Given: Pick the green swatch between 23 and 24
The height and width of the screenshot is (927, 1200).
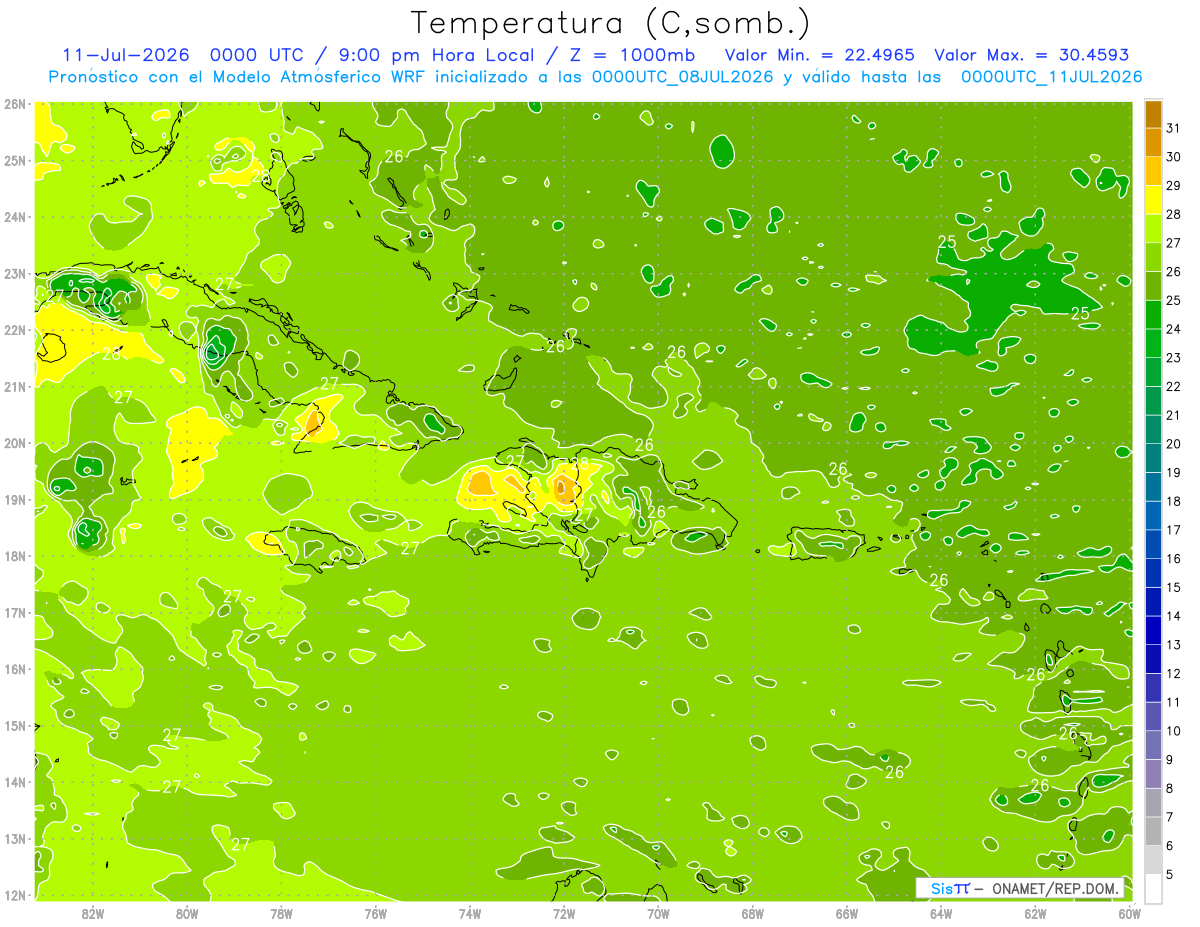Looking at the screenshot, I should (x=1153, y=343).
